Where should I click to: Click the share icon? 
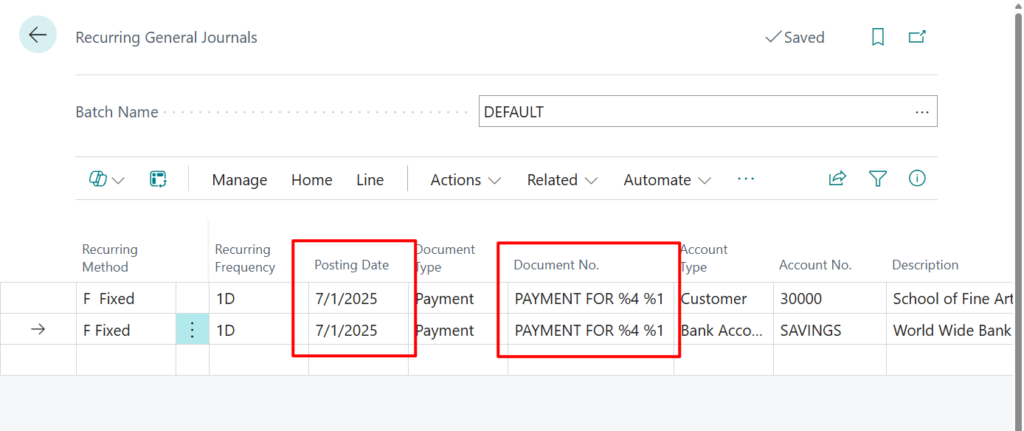[837, 179]
